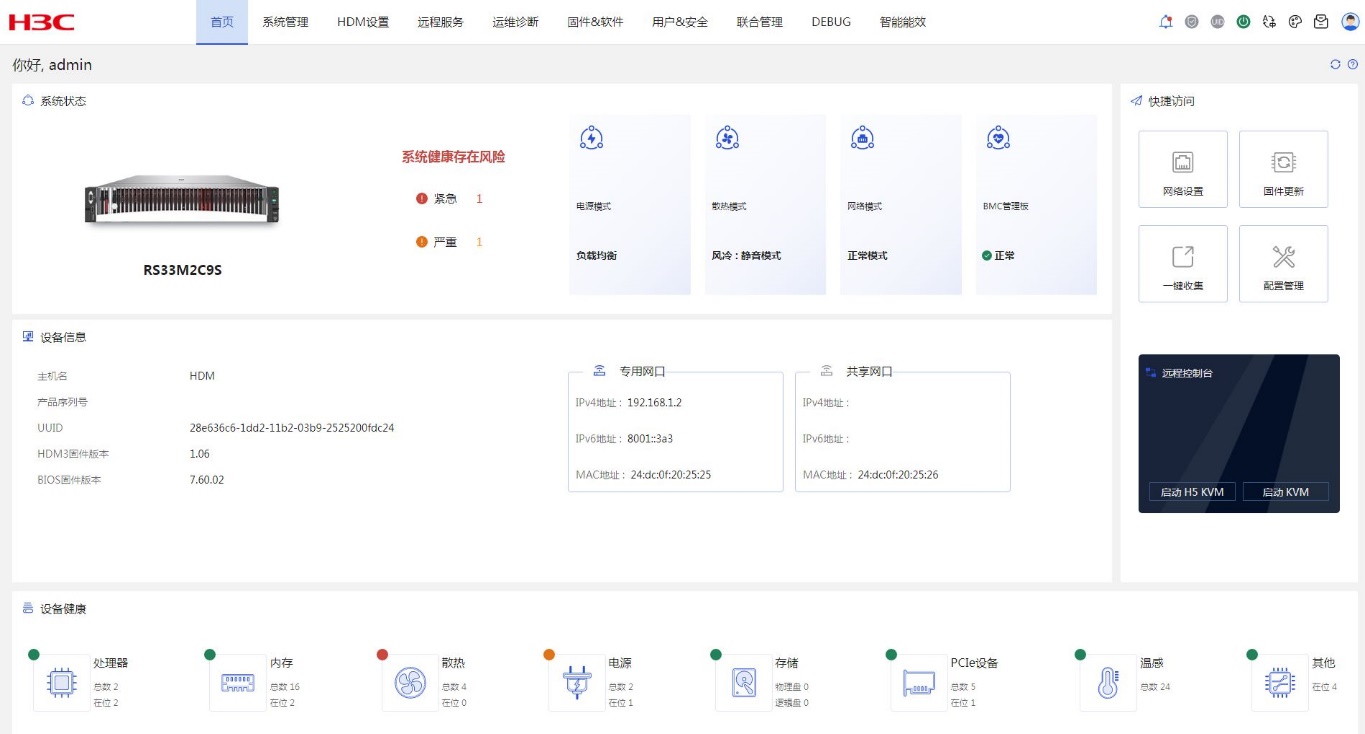Open 内存 memory health icon
This screenshot has width=1365, height=734.
238,683
